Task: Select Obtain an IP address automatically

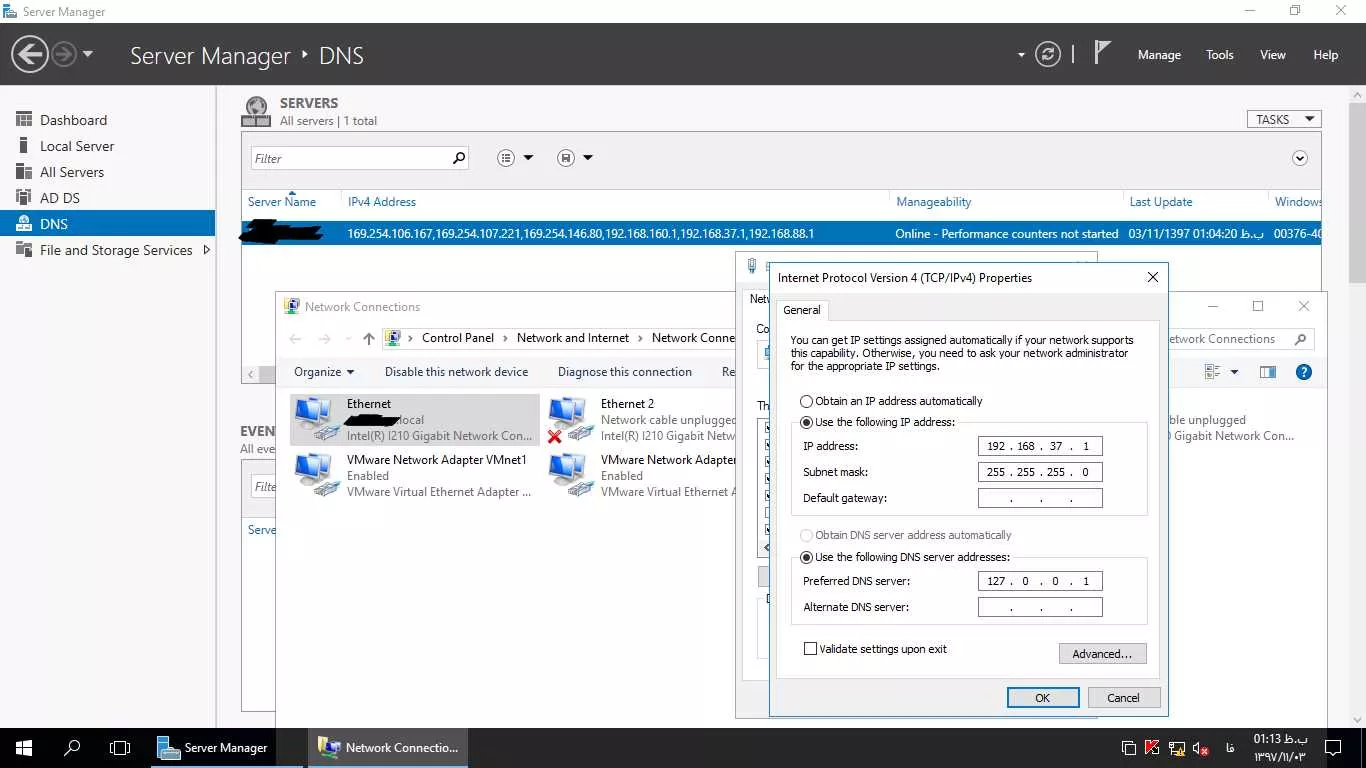Action: (806, 401)
